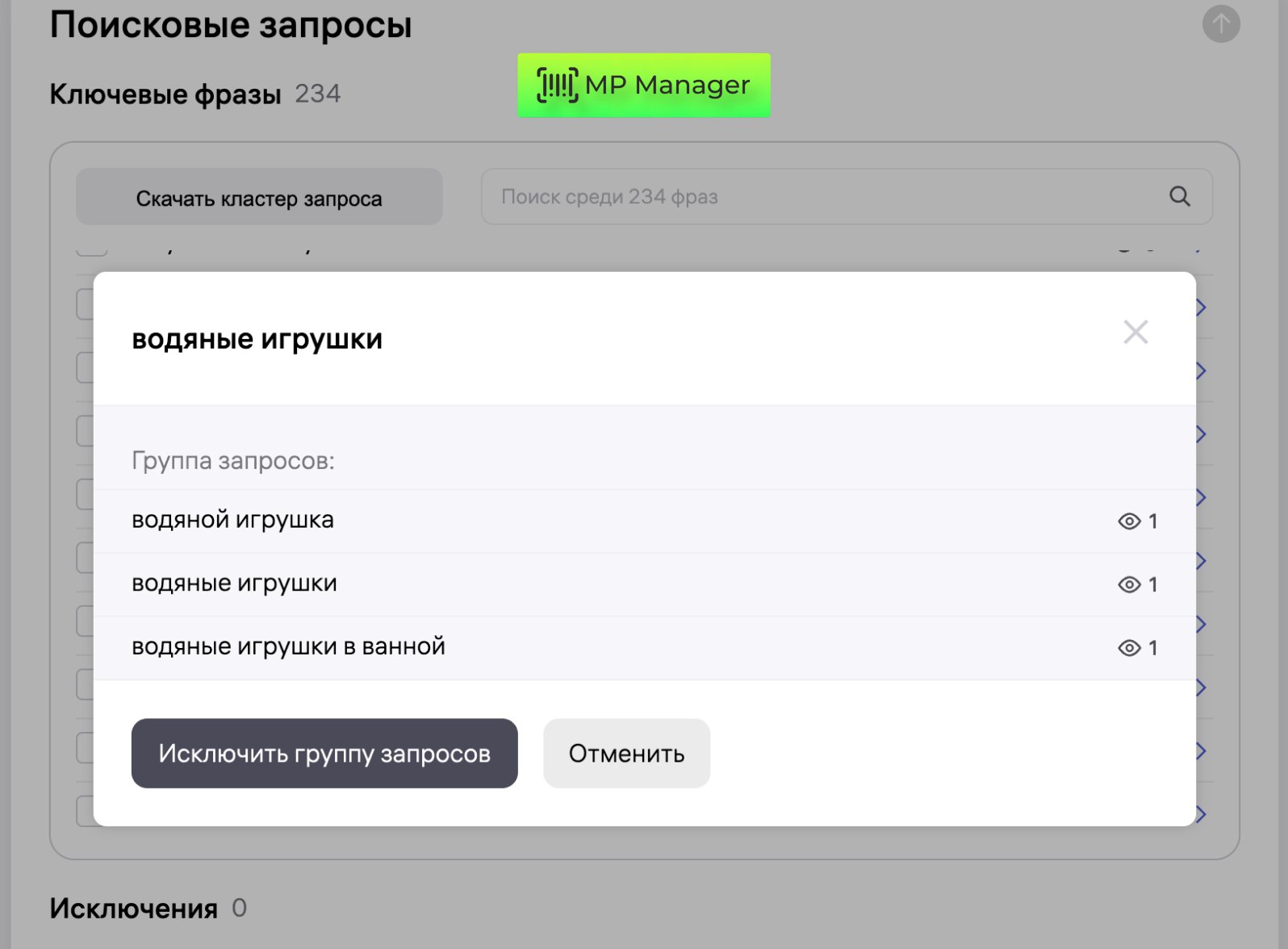Click the Ключевые фразы heading
This screenshot has width=1288, height=949.
[x=165, y=94]
